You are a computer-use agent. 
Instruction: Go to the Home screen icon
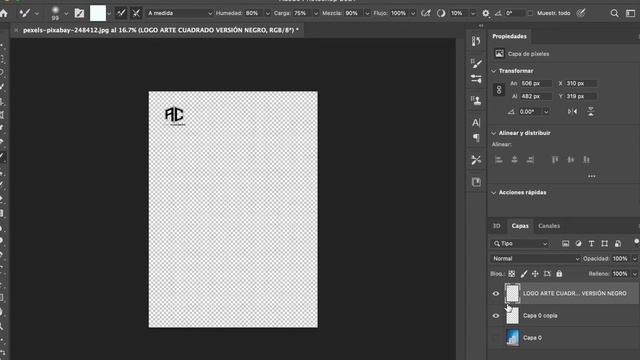click(x=4, y=13)
